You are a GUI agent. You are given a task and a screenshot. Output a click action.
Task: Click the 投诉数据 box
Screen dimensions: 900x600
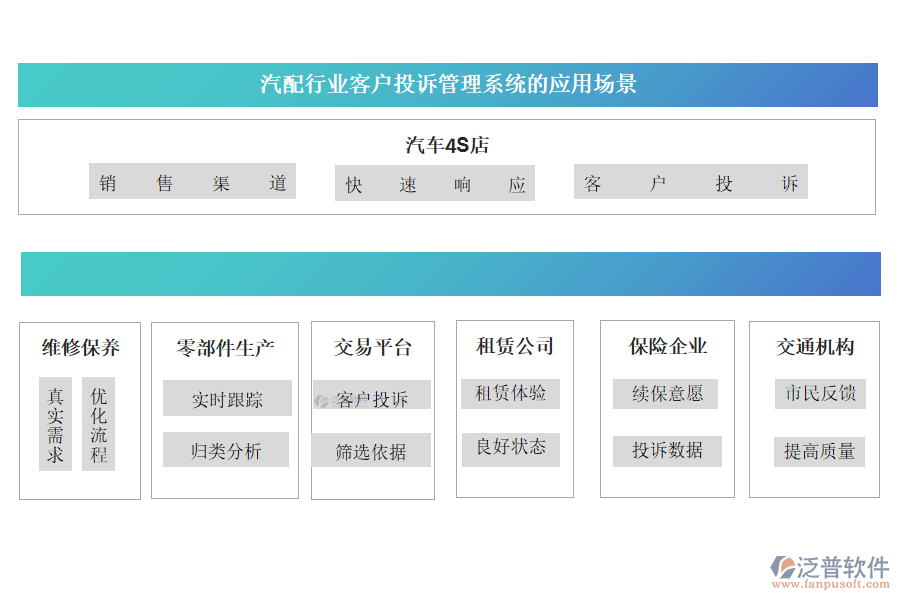[x=666, y=450]
